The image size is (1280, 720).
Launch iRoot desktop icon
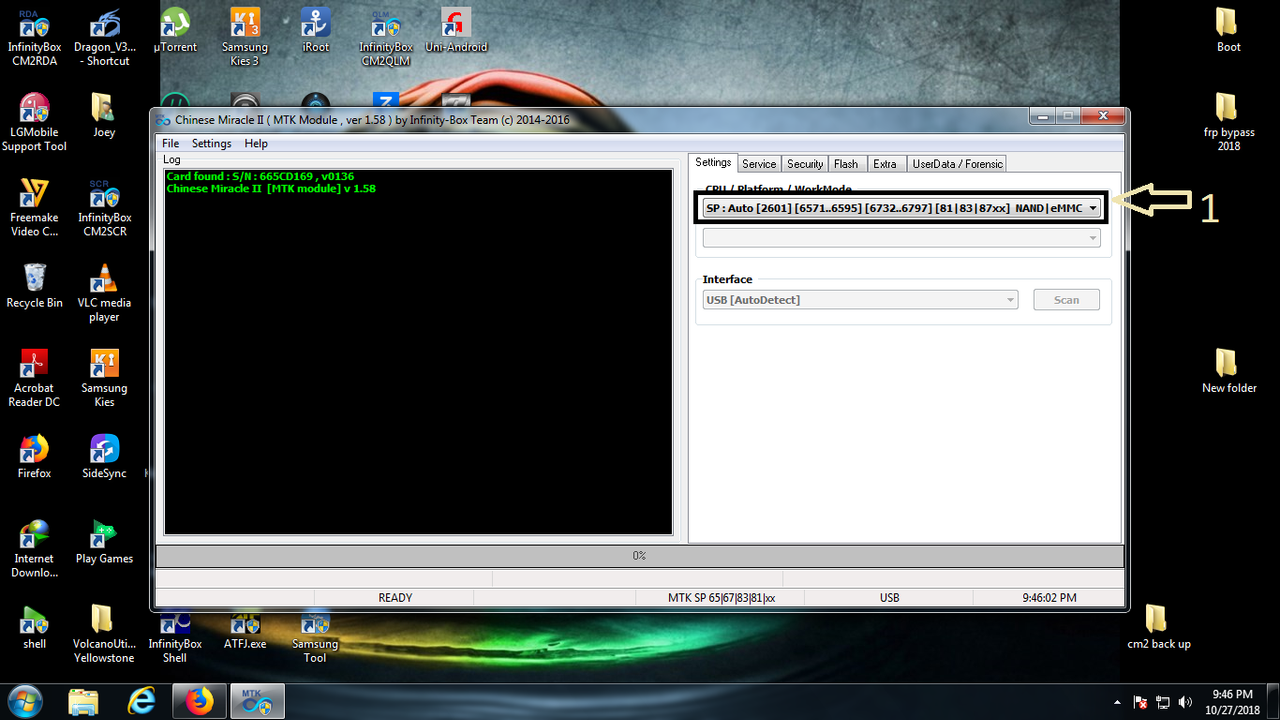[316, 30]
